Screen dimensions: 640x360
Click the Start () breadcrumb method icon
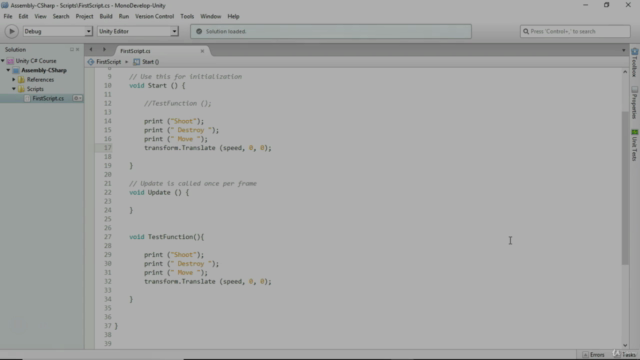coord(137,62)
